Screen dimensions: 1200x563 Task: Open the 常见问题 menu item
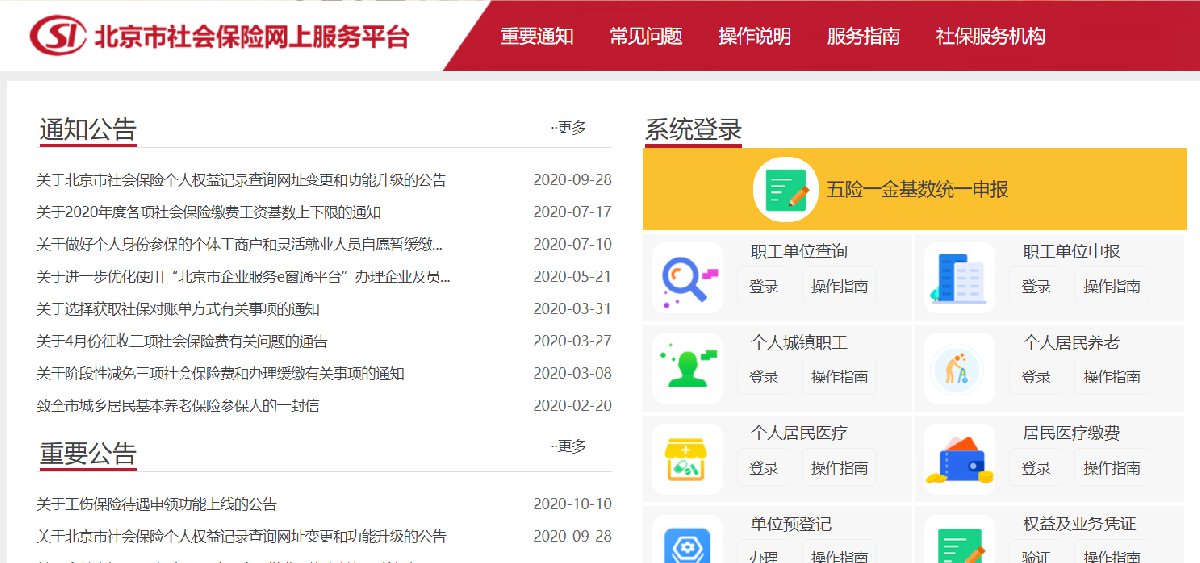pos(646,37)
